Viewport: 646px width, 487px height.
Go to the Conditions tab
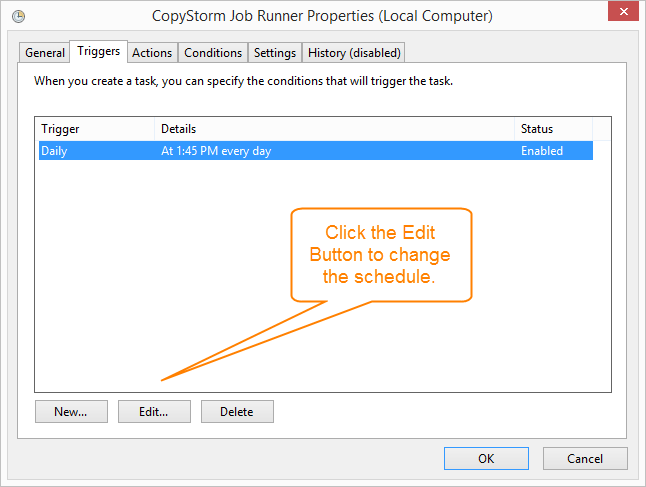coord(213,53)
